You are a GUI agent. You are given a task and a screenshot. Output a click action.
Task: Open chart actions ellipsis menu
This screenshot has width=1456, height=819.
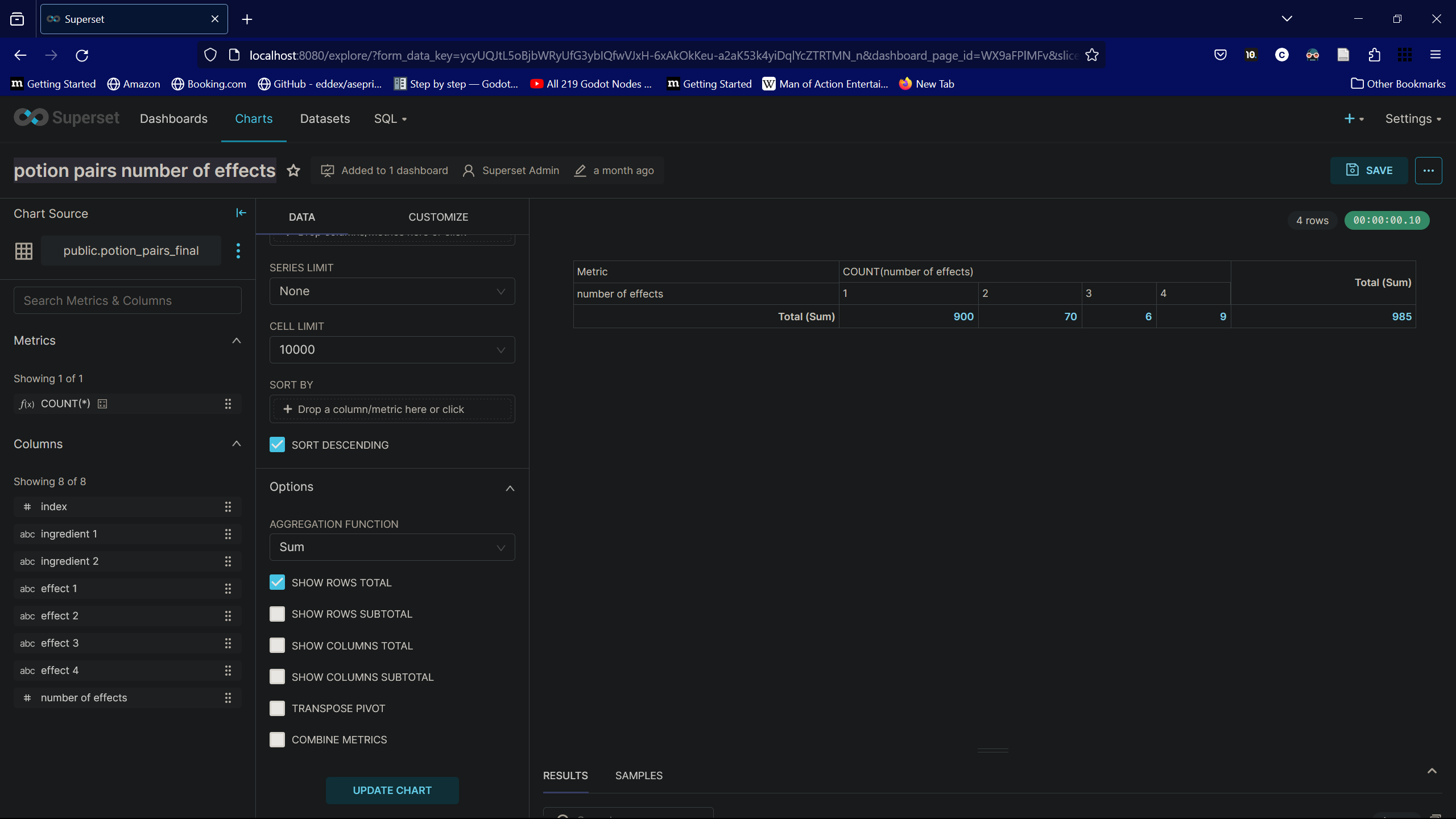tap(1428, 171)
